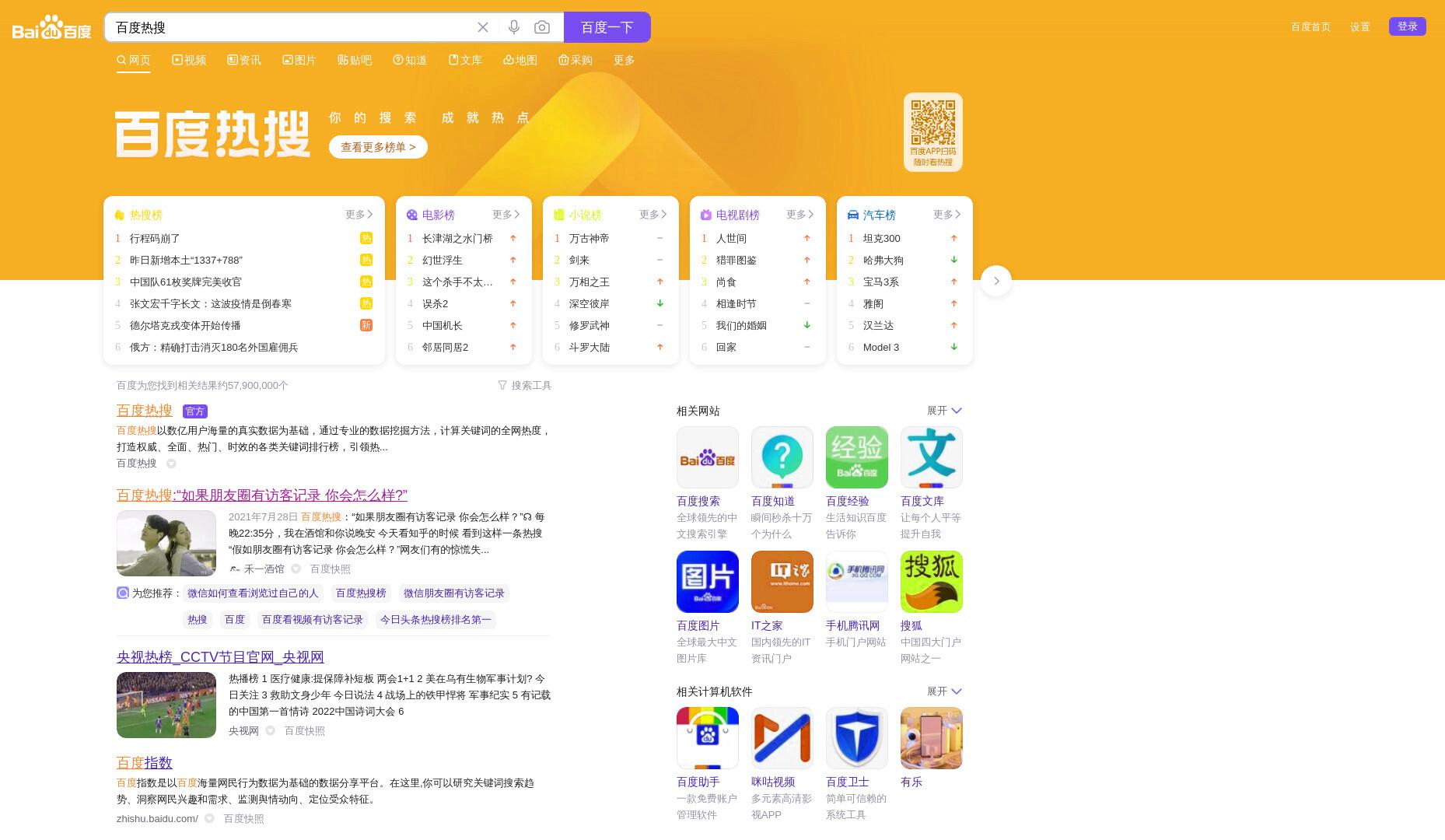1445x840 pixels.
Task: Show next ranking lists with right arrow
Action: 996,281
